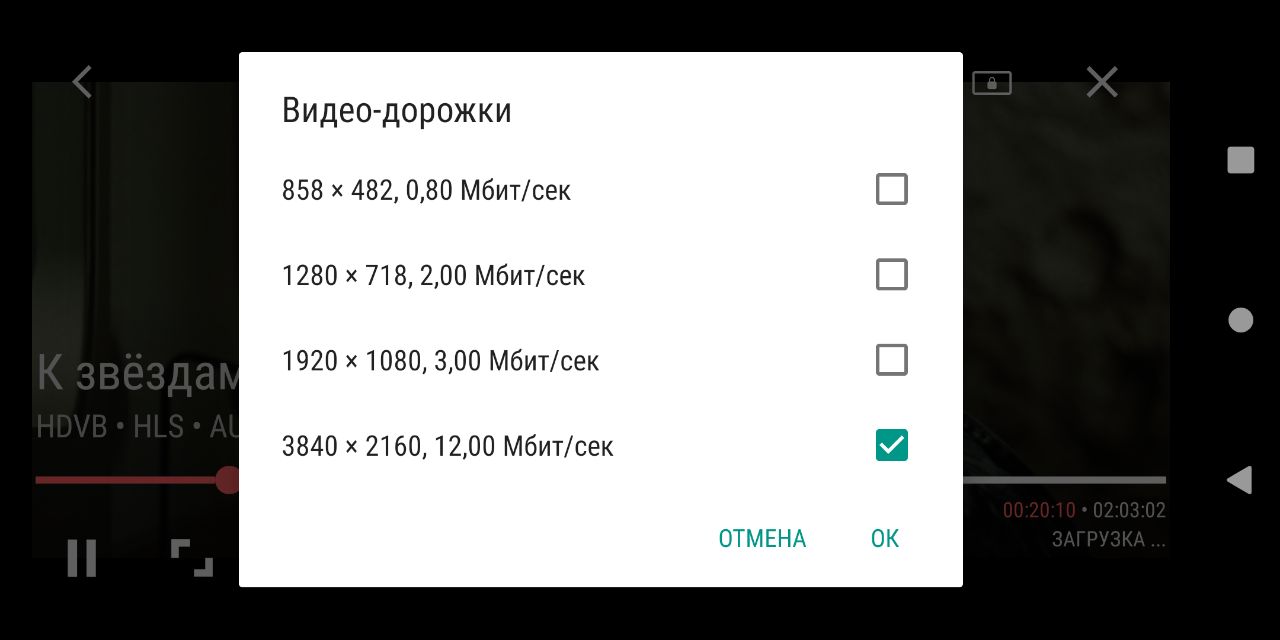Uncheck the 3840 × 2160 checkbox
This screenshot has width=1280, height=640.
point(891,445)
